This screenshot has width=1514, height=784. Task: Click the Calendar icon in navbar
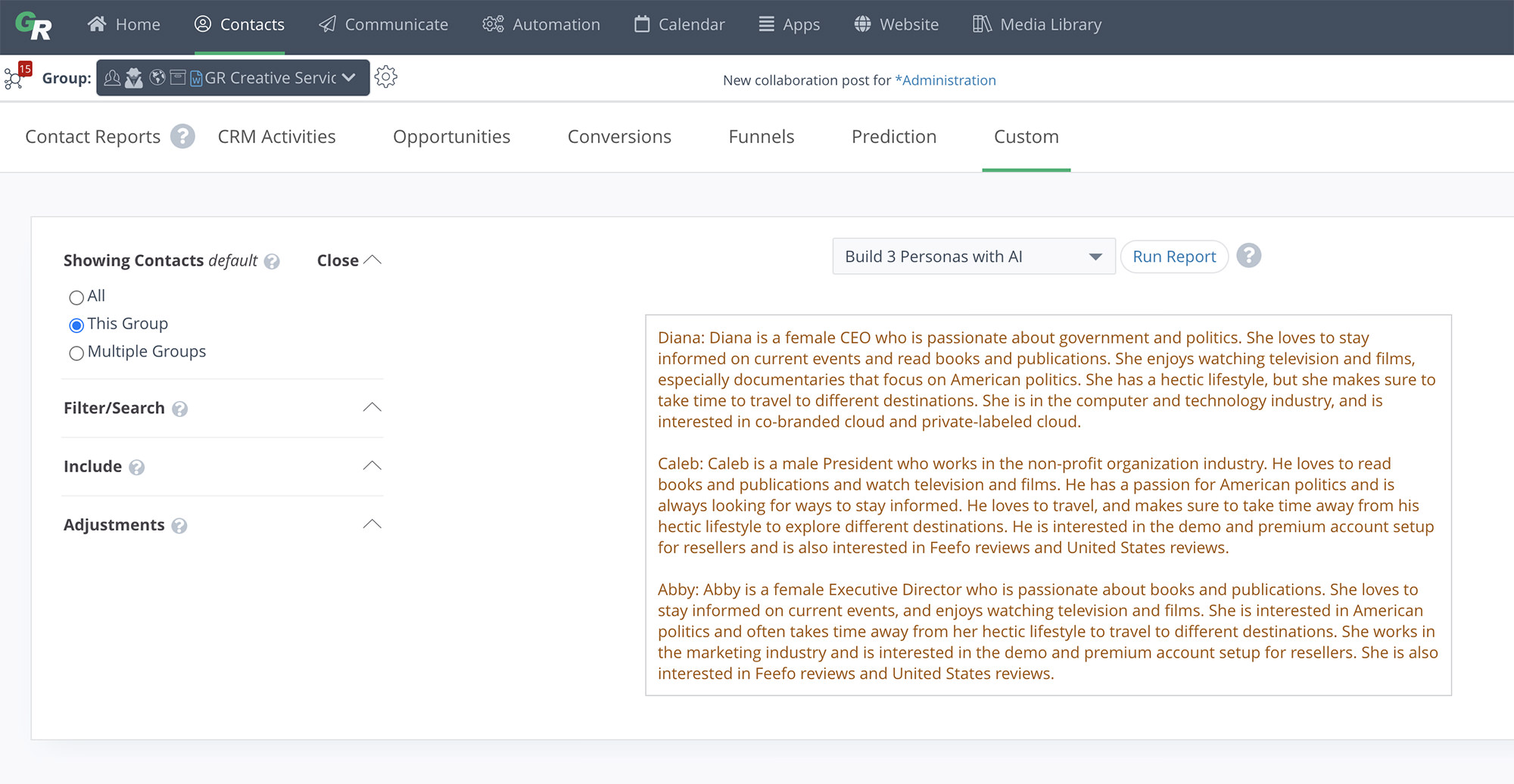coord(642,24)
